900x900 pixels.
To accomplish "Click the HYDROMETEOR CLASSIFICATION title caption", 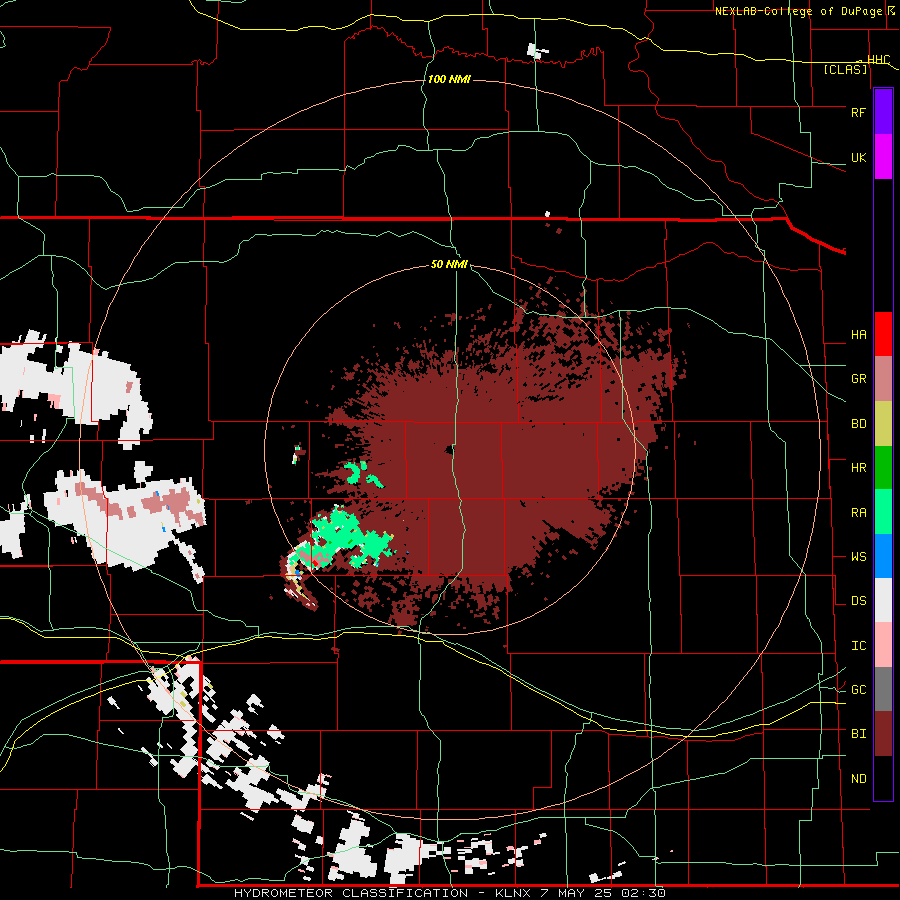I will (x=350, y=893).
